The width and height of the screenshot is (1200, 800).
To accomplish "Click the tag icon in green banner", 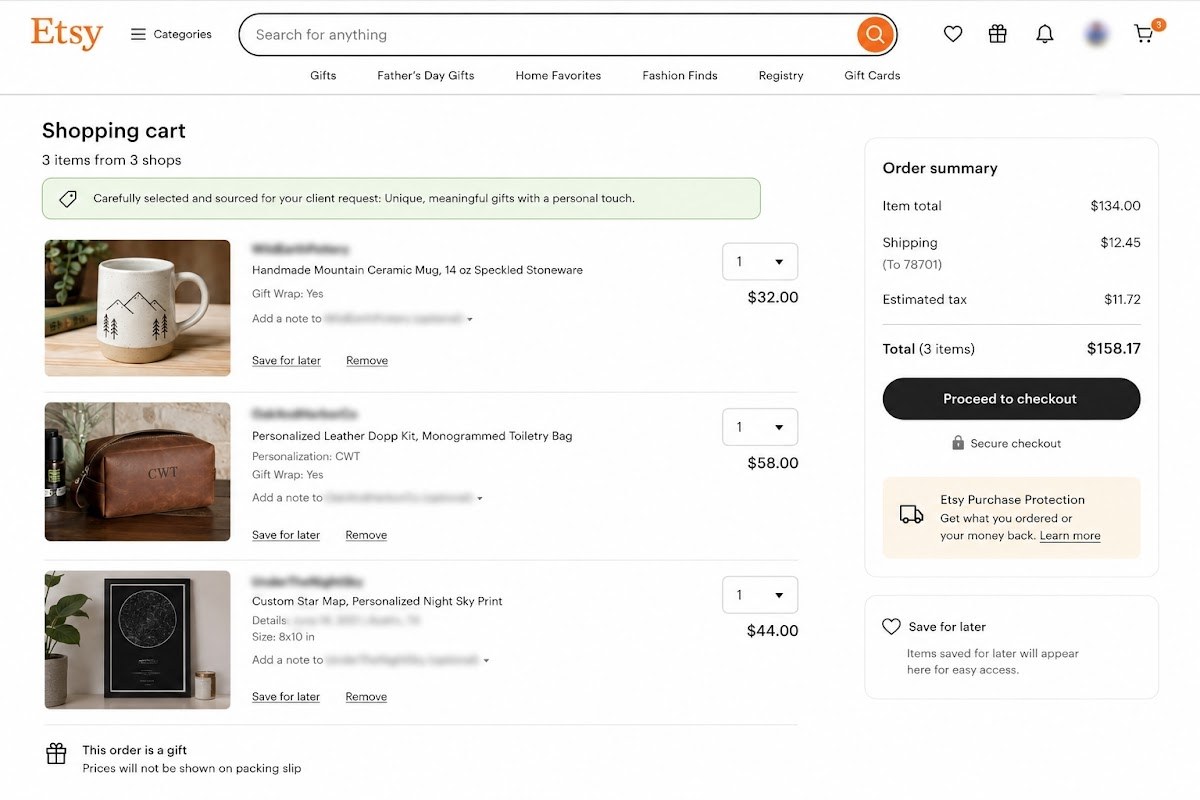I will point(68,199).
